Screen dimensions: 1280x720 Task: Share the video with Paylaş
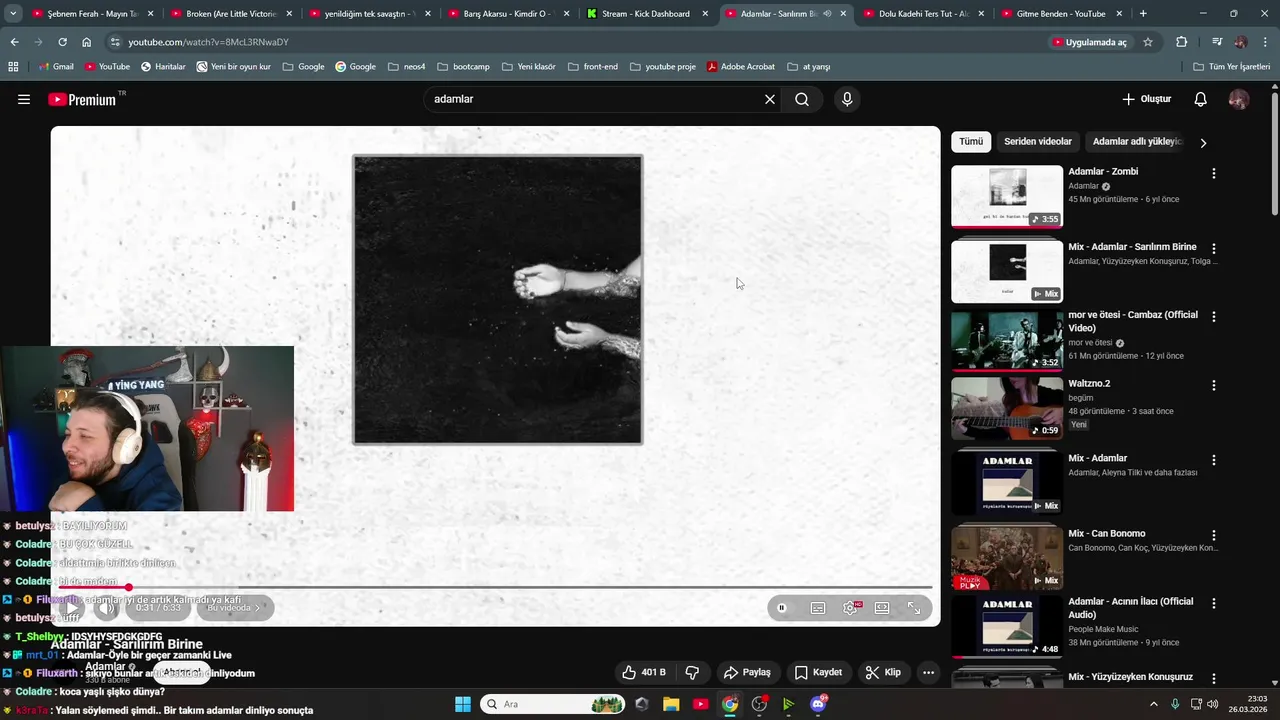748,672
